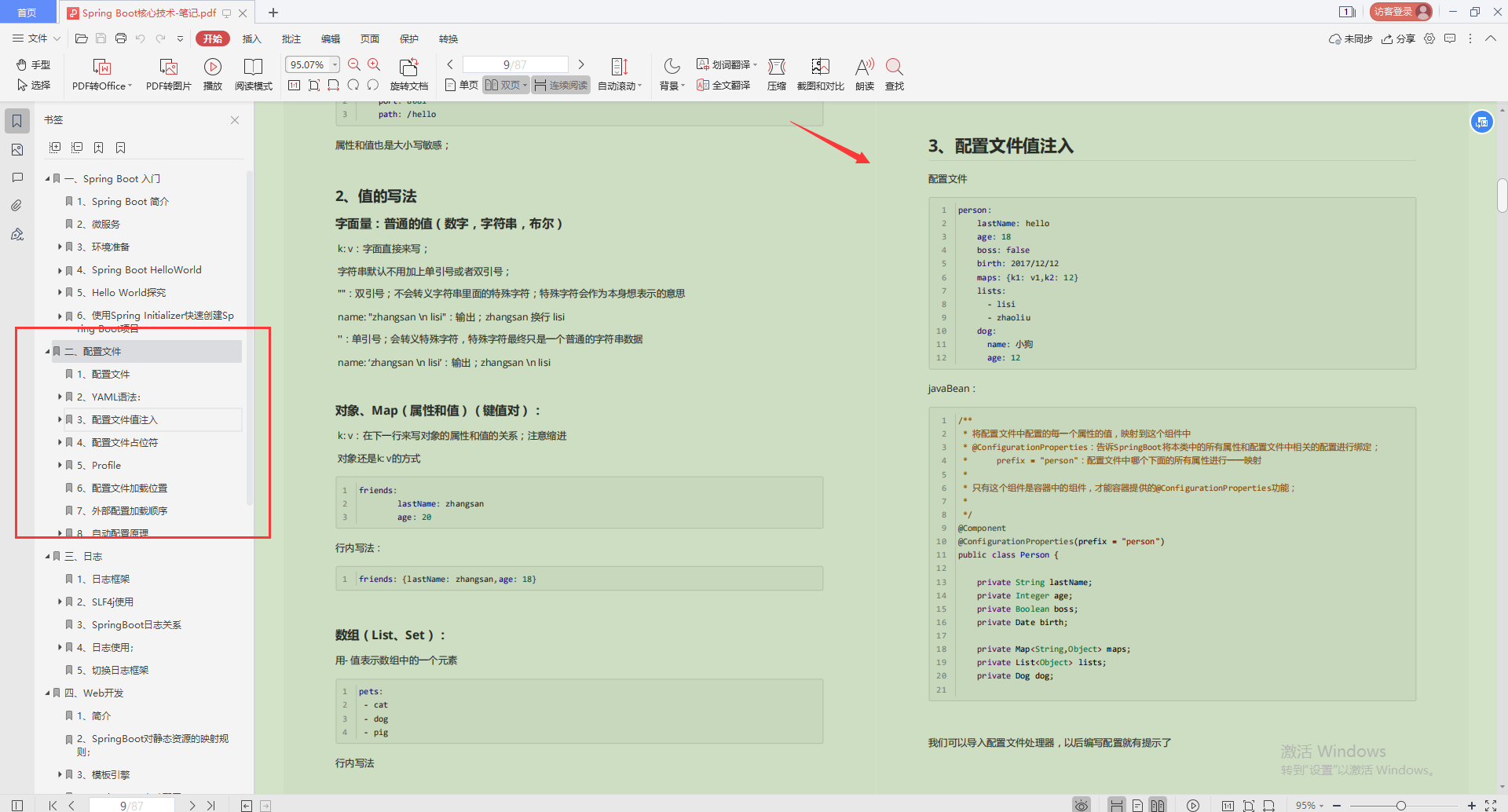This screenshot has width=1508, height=812.
Task: Toggle eye protection mode in status bar
Action: (x=1082, y=805)
